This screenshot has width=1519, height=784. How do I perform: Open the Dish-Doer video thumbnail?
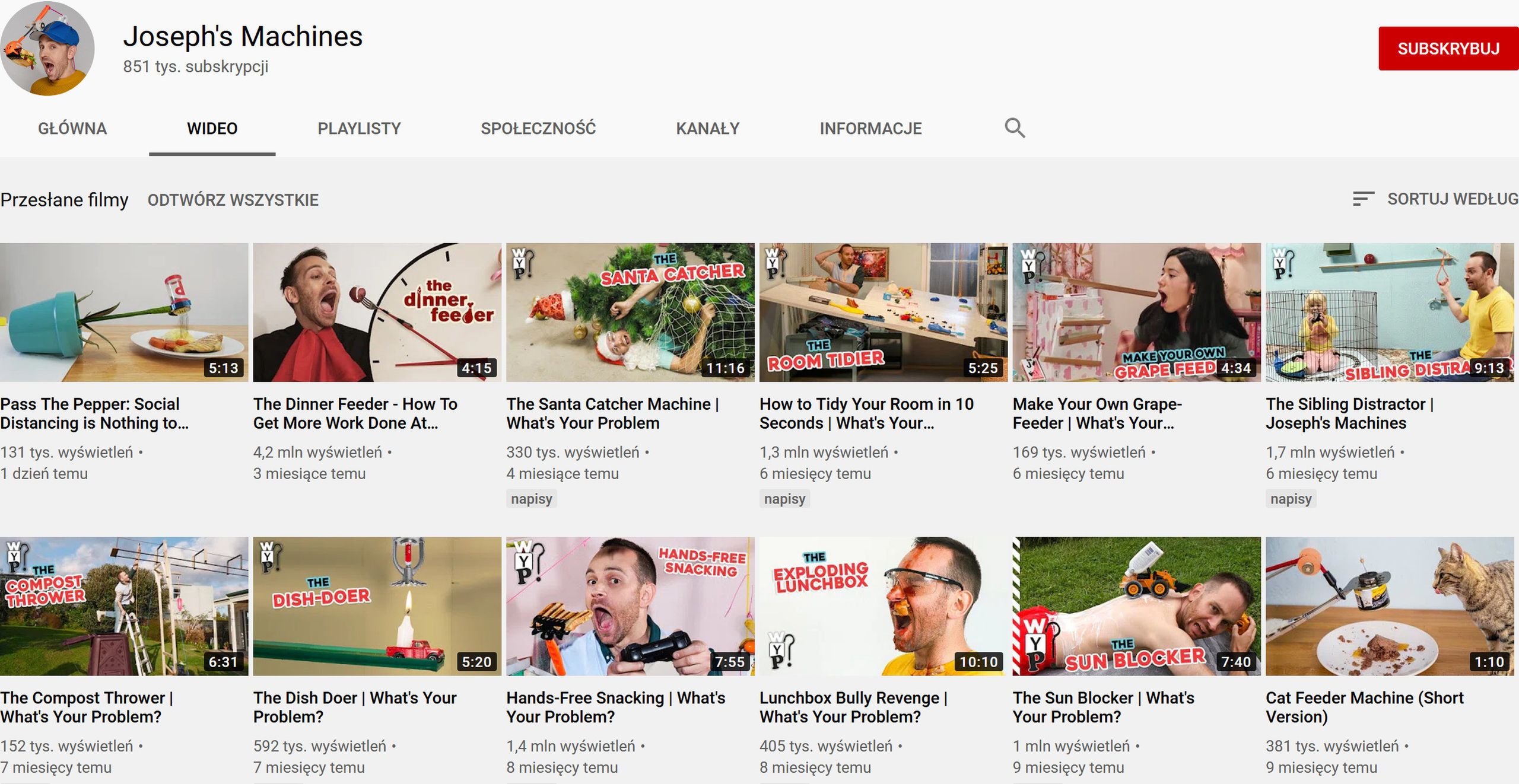click(x=377, y=606)
